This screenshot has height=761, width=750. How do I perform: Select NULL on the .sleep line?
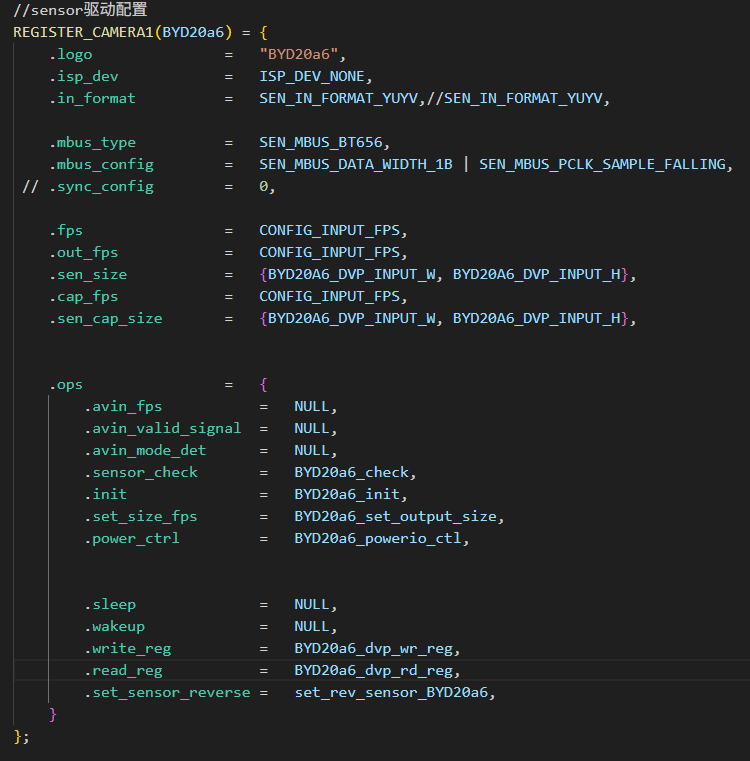point(312,605)
